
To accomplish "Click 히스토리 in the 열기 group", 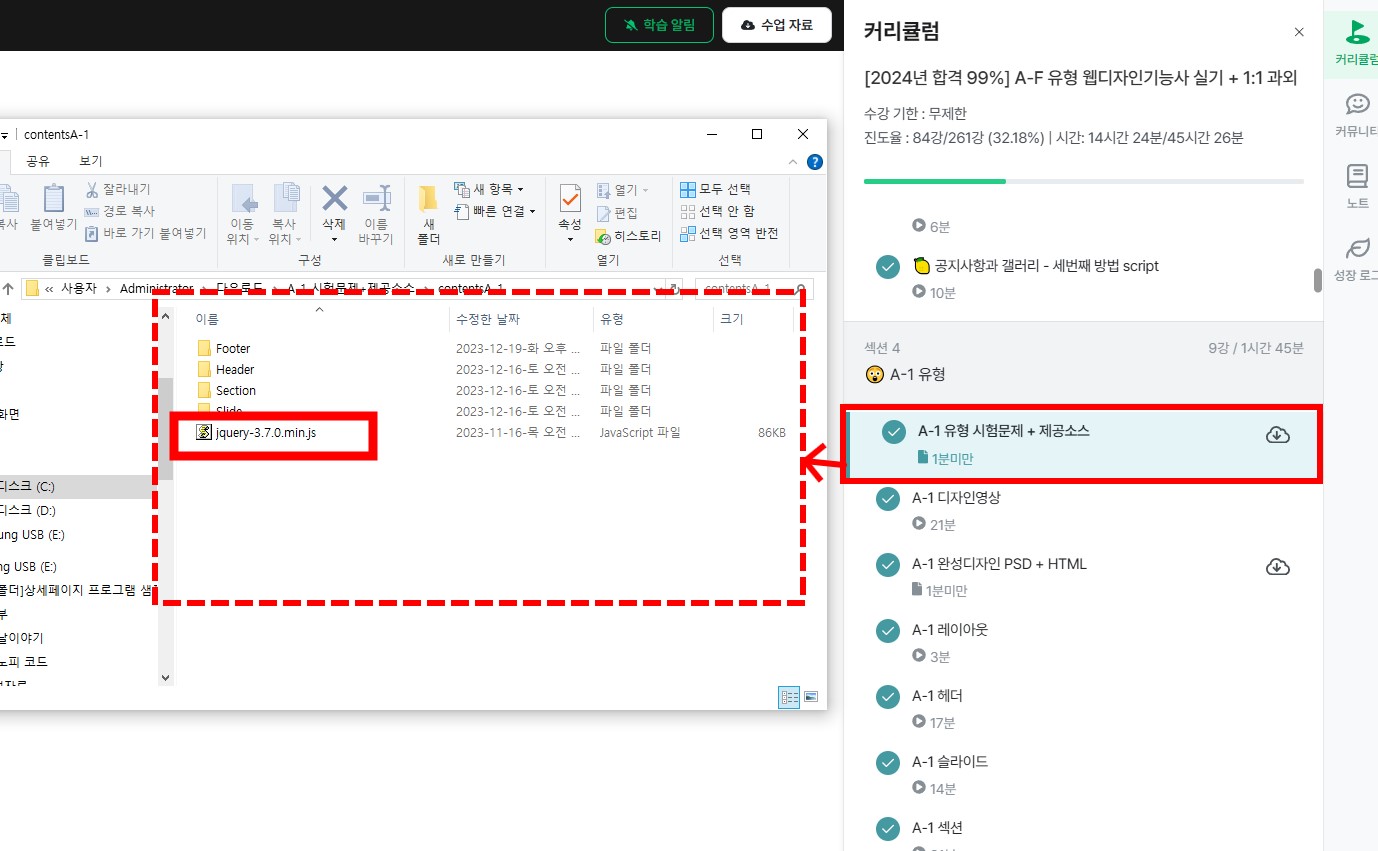I will click(629, 236).
